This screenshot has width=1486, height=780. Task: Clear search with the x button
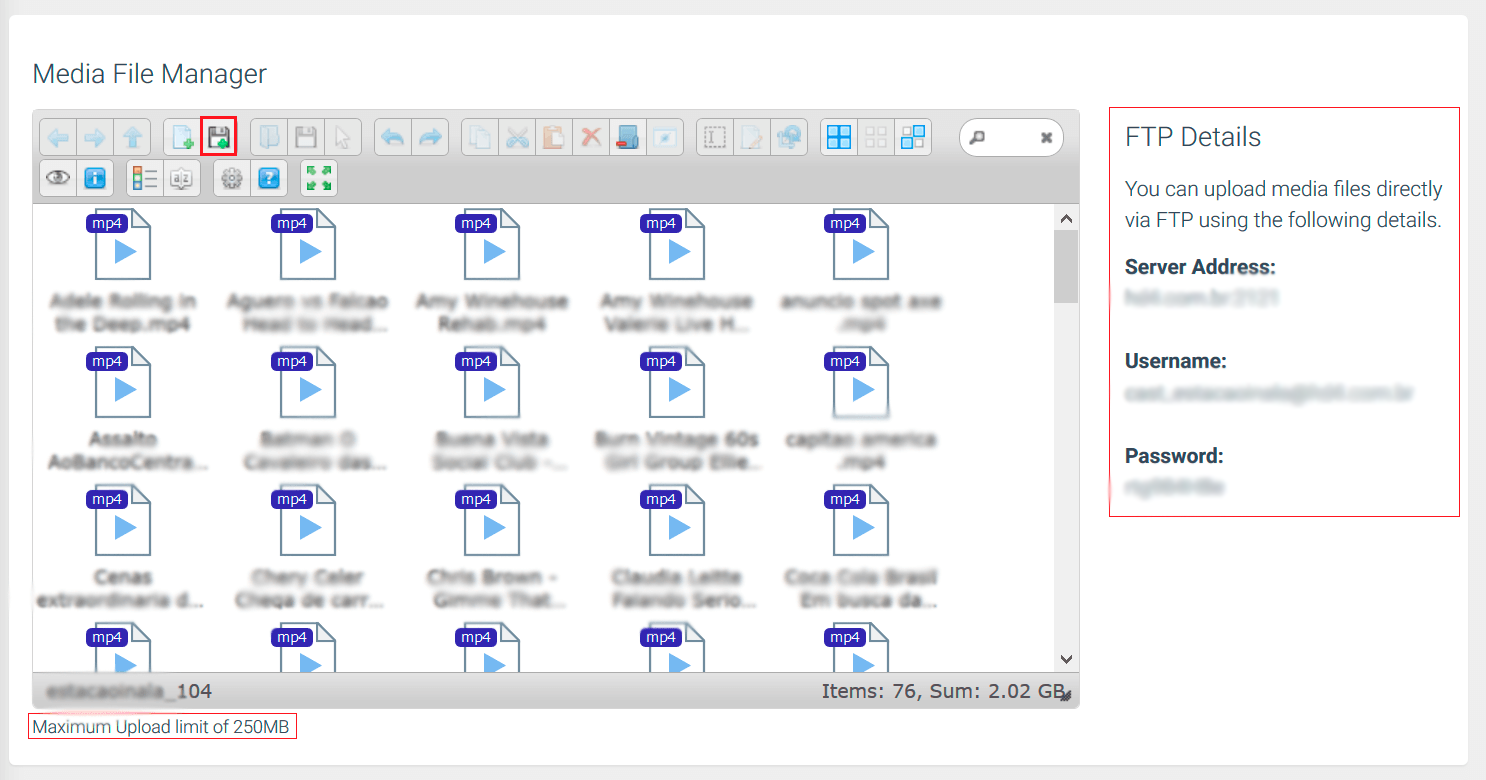[x=1046, y=138]
